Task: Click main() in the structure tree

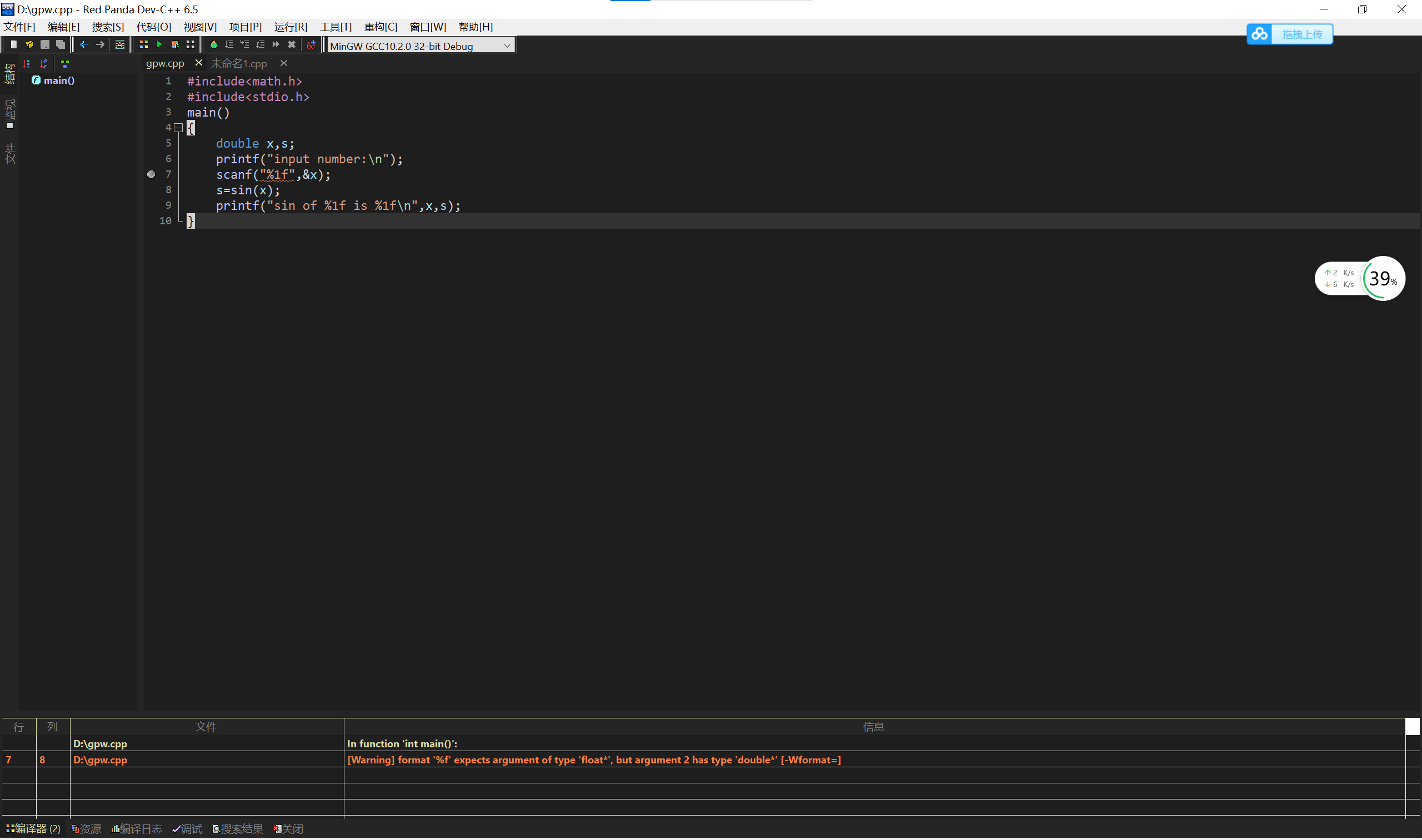Action: click(x=59, y=81)
